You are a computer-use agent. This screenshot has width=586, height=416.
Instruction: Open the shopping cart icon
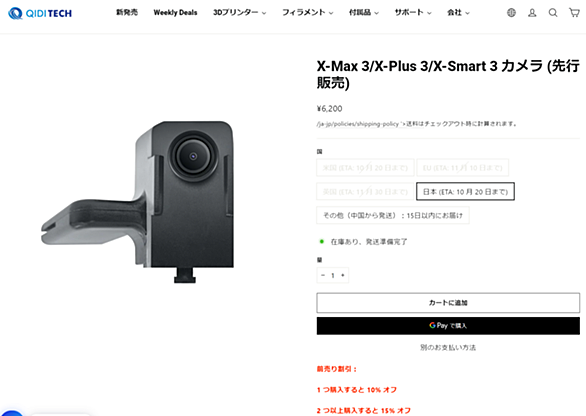pos(574,13)
